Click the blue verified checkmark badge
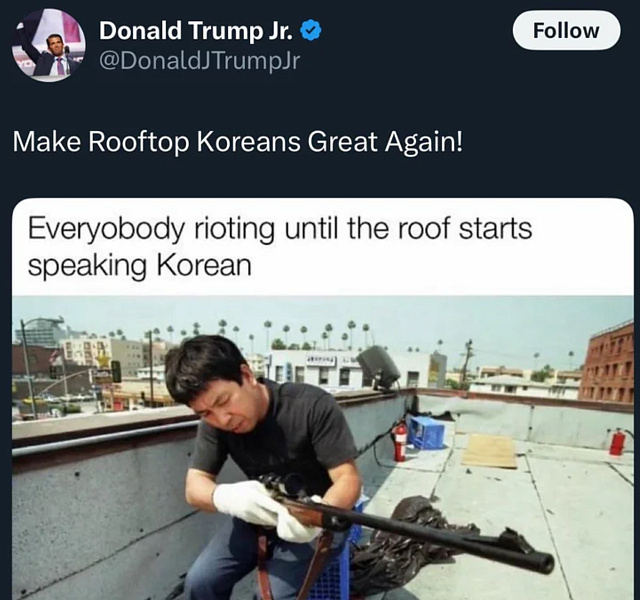 pyautogui.click(x=311, y=31)
